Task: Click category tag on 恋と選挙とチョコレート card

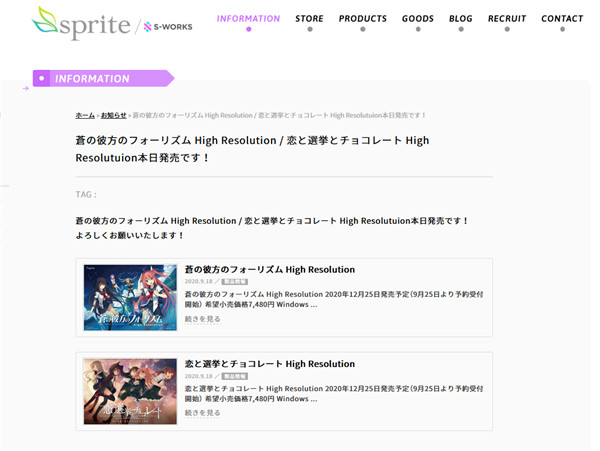Action: pyautogui.click(x=235, y=376)
